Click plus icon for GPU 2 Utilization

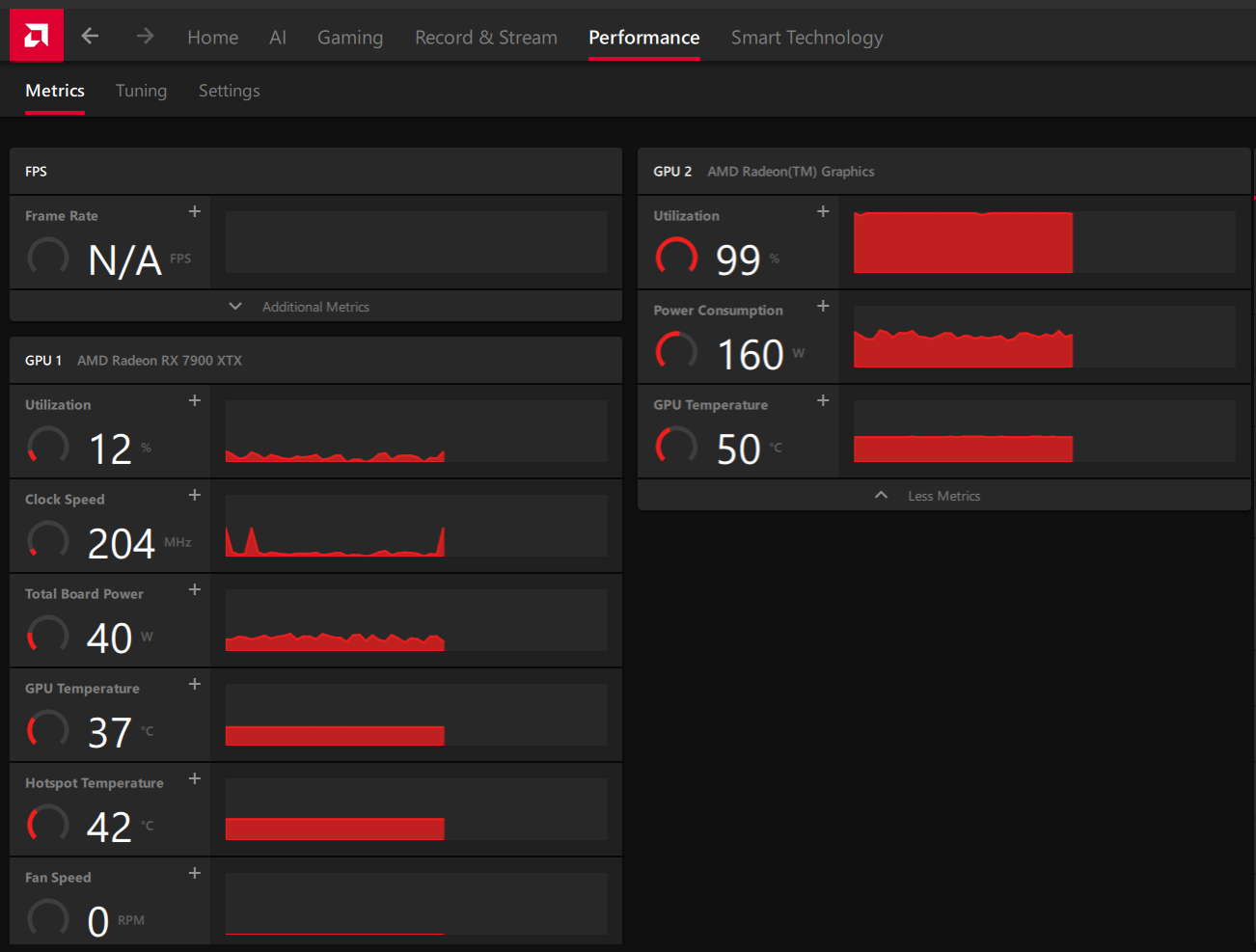[823, 211]
